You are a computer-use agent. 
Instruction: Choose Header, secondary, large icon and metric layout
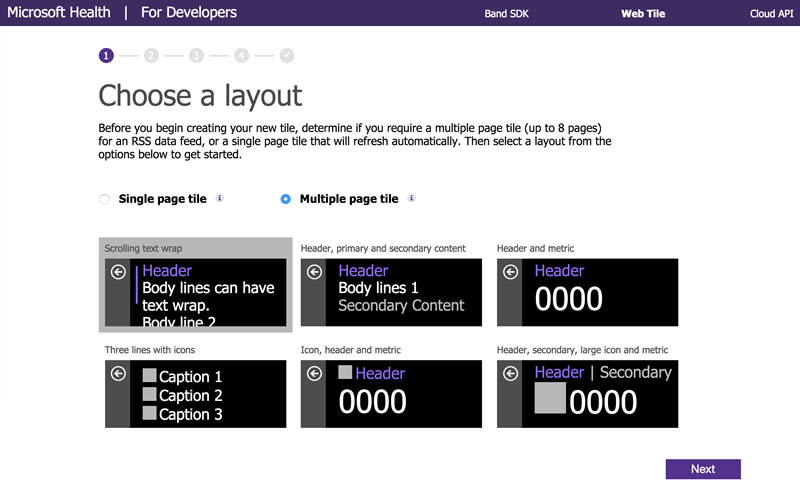pyautogui.click(x=588, y=394)
